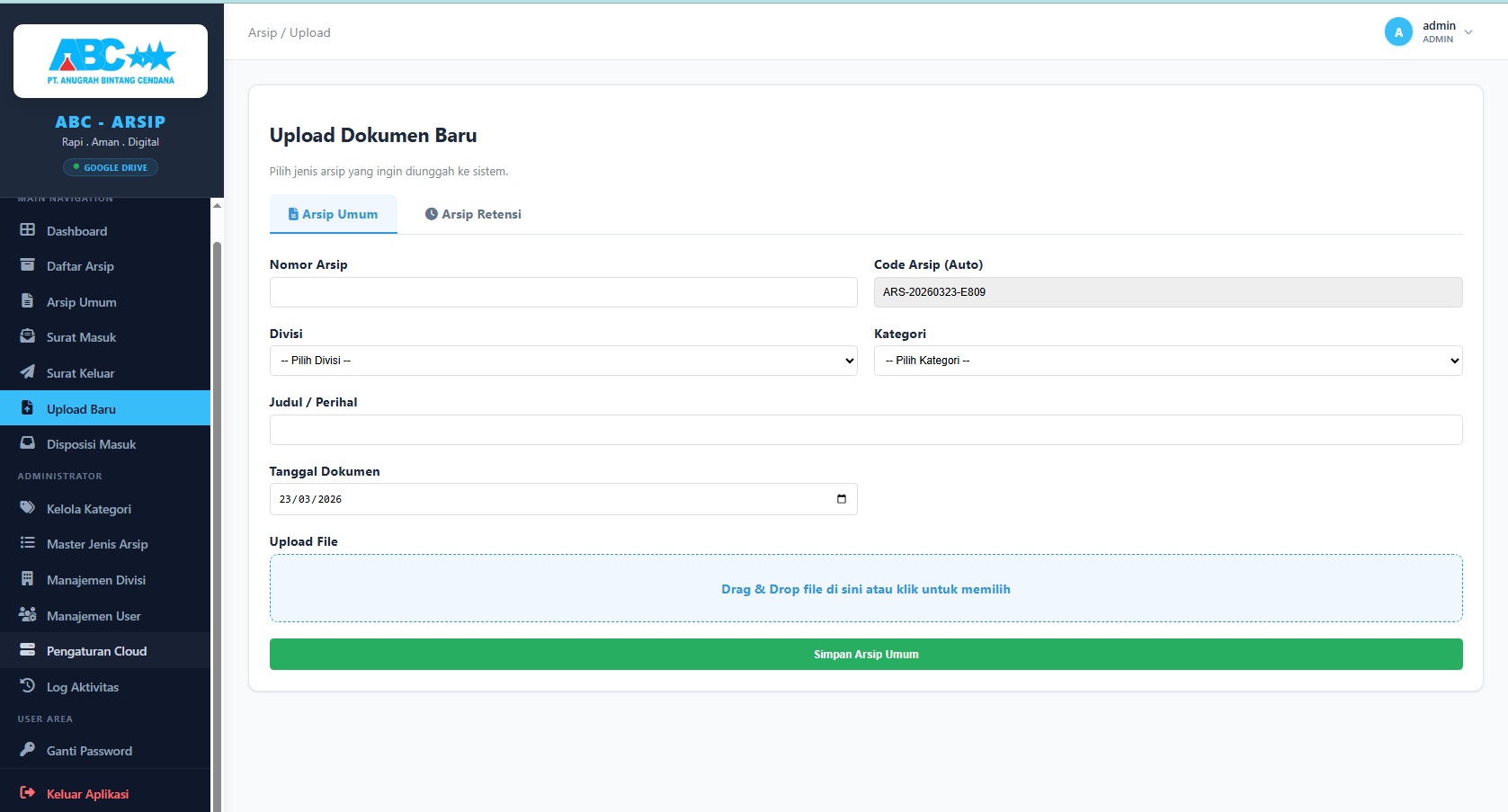This screenshot has width=1508, height=812.
Task: Click the Surat Keluar paper plane icon
Action: [28, 372]
